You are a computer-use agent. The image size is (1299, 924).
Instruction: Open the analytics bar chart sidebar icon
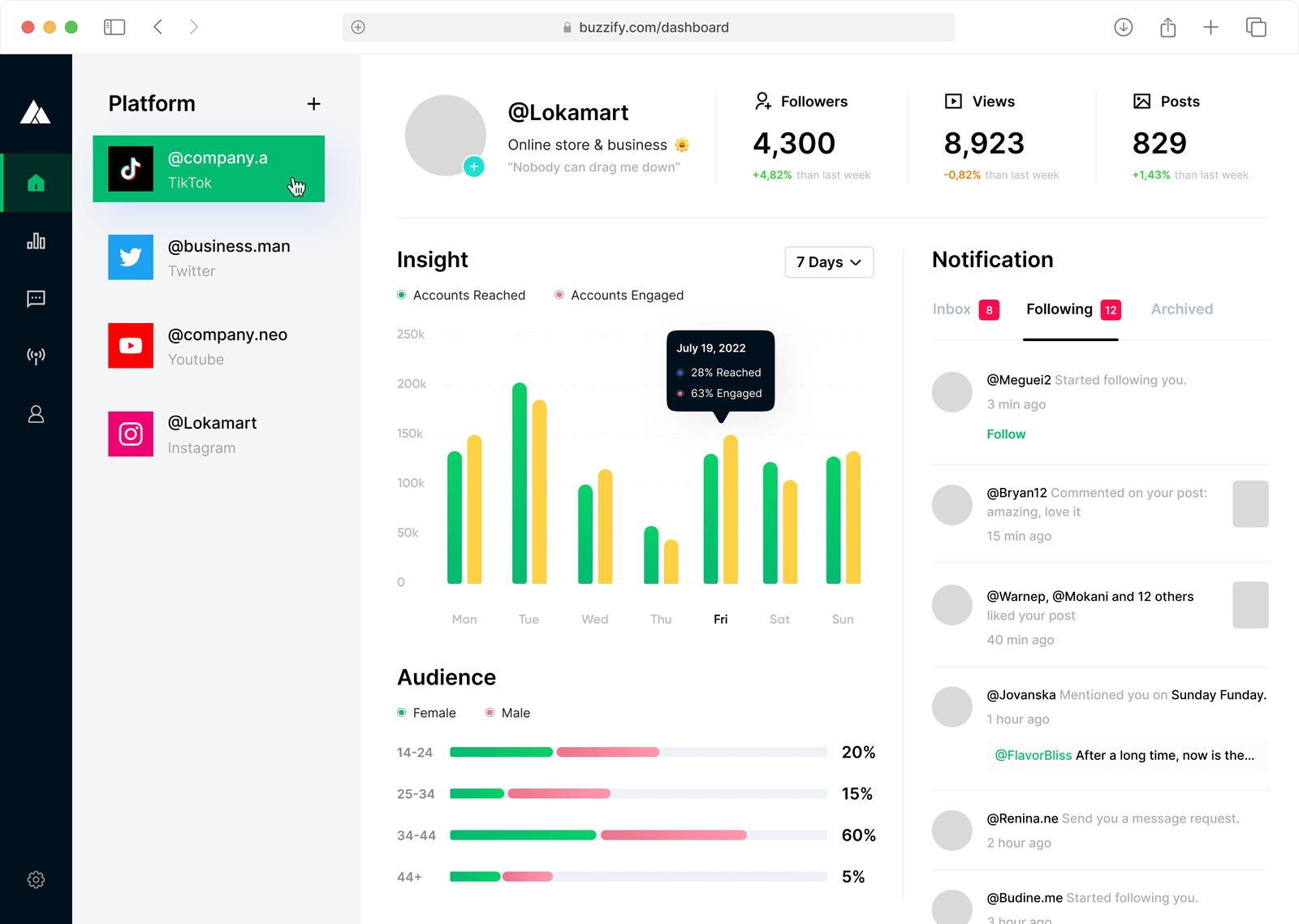click(x=36, y=241)
